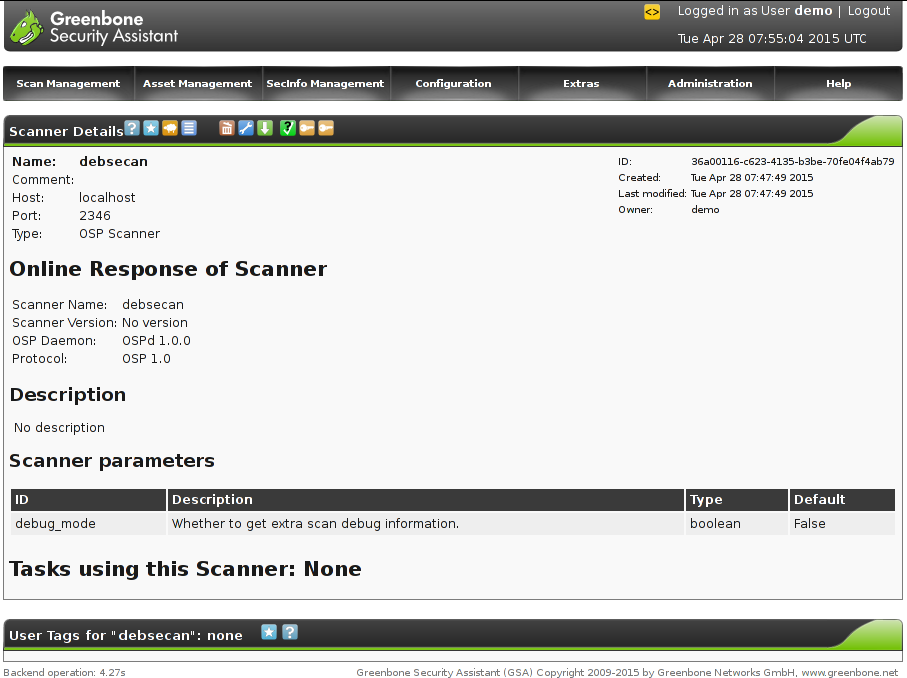Click the 'Online Response of Scanner' heading
This screenshot has width=907, height=678.
168,269
